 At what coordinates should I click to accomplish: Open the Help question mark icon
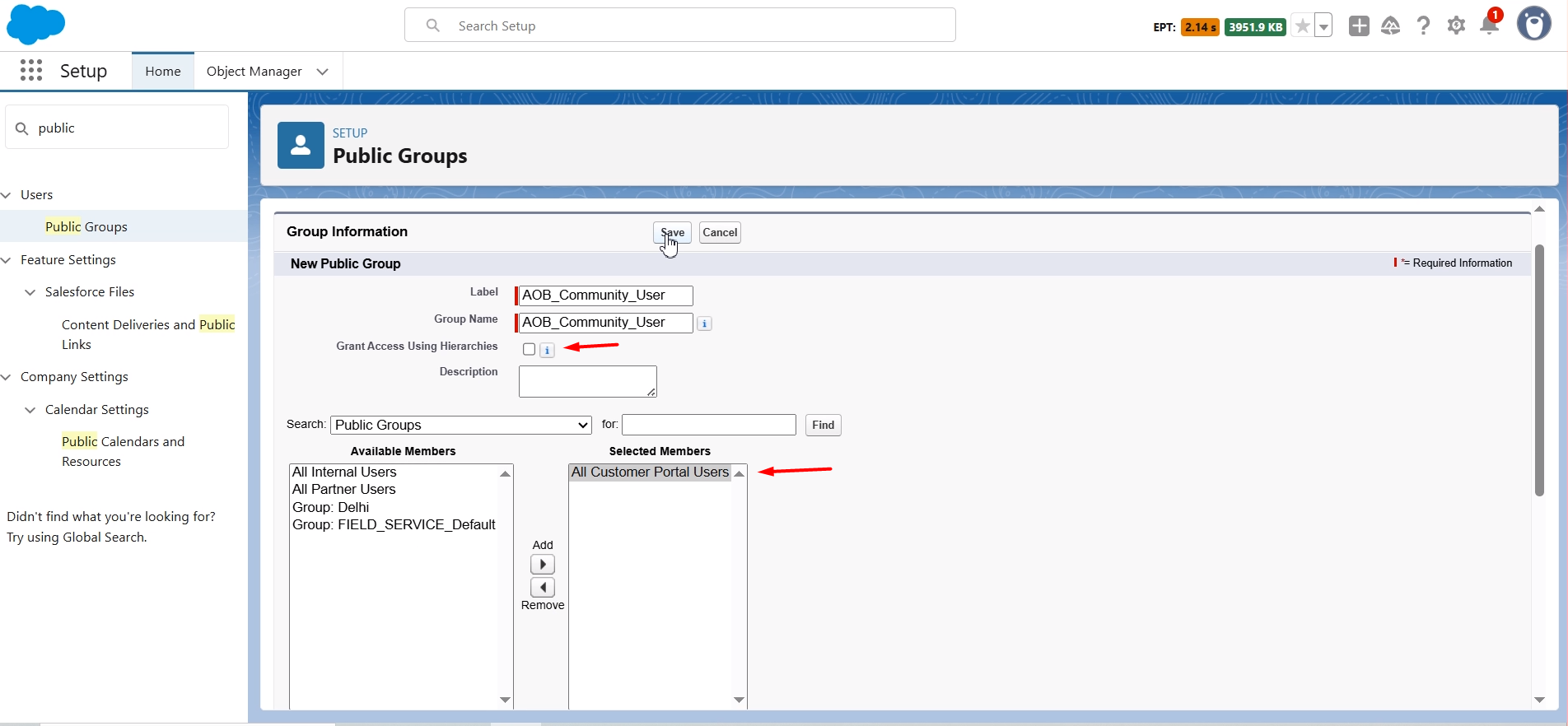(x=1423, y=26)
